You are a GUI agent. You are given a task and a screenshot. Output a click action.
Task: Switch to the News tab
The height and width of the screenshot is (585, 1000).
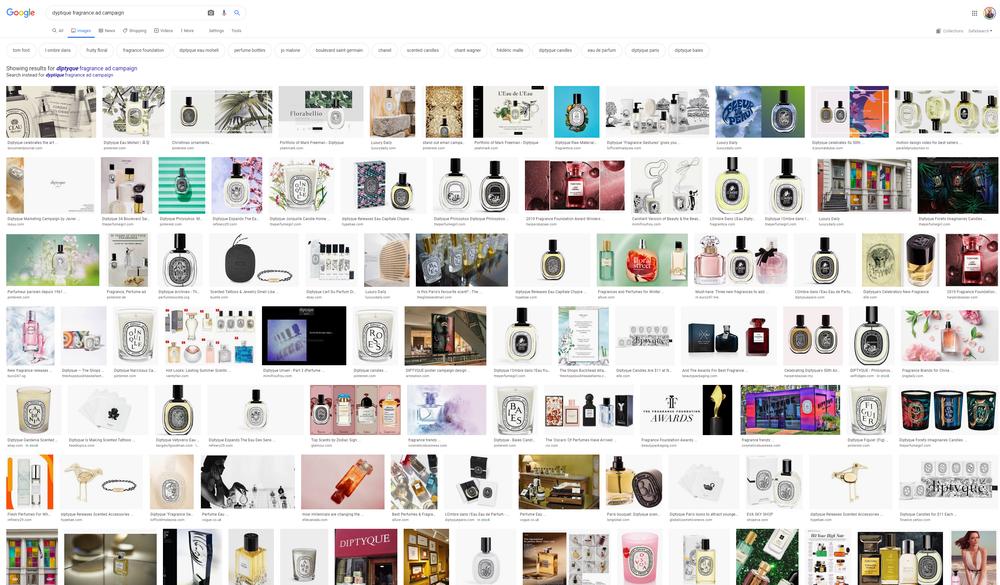pos(107,31)
